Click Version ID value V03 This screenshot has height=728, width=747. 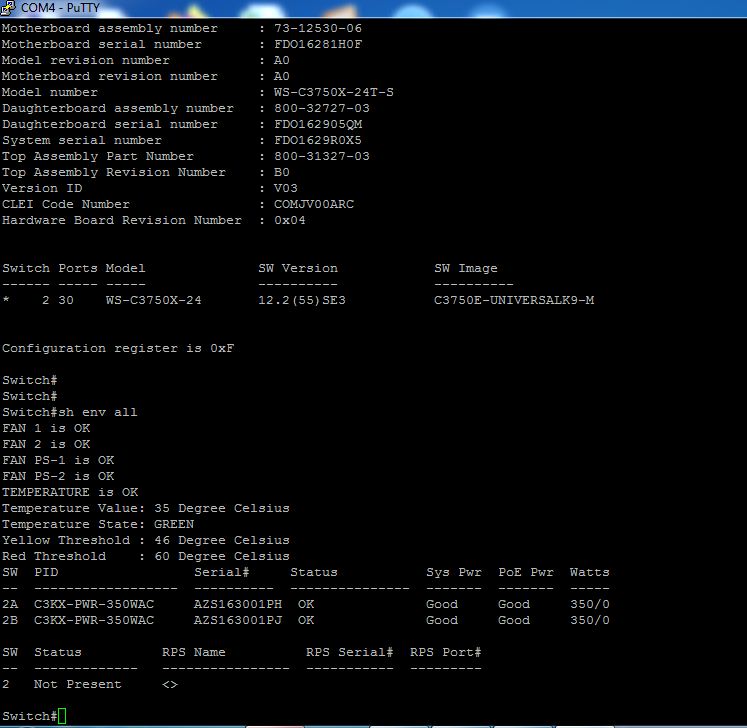[285, 188]
